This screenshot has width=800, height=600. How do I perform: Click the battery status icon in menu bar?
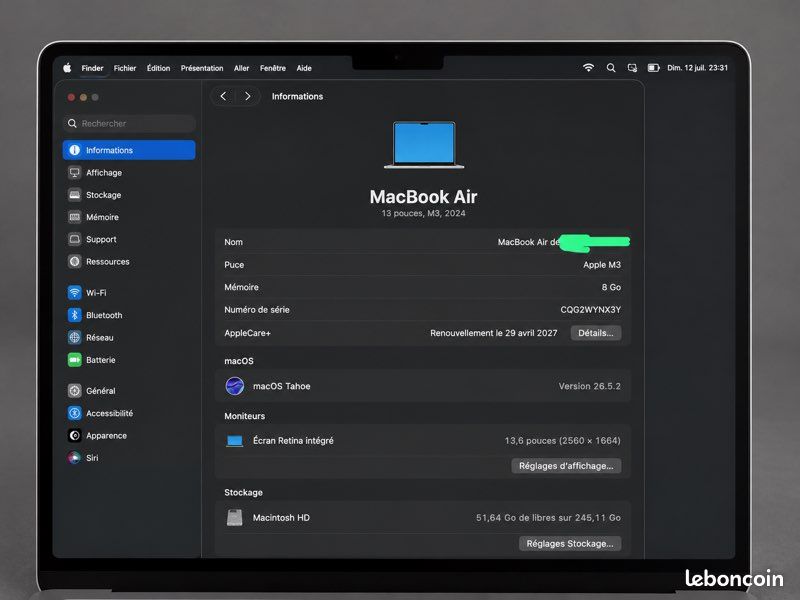pyautogui.click(x=654, y=67)
